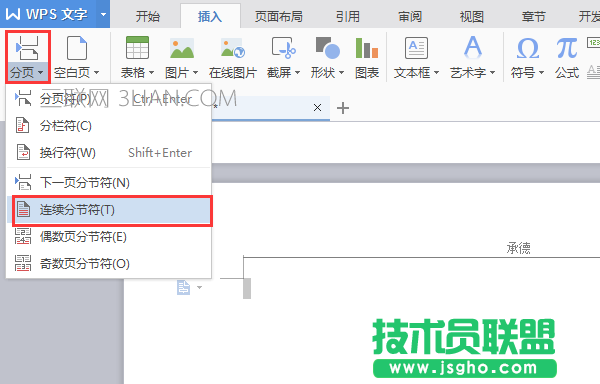Close the open document tab
Screen dimensions: 600x384
[x=317, y=108]
